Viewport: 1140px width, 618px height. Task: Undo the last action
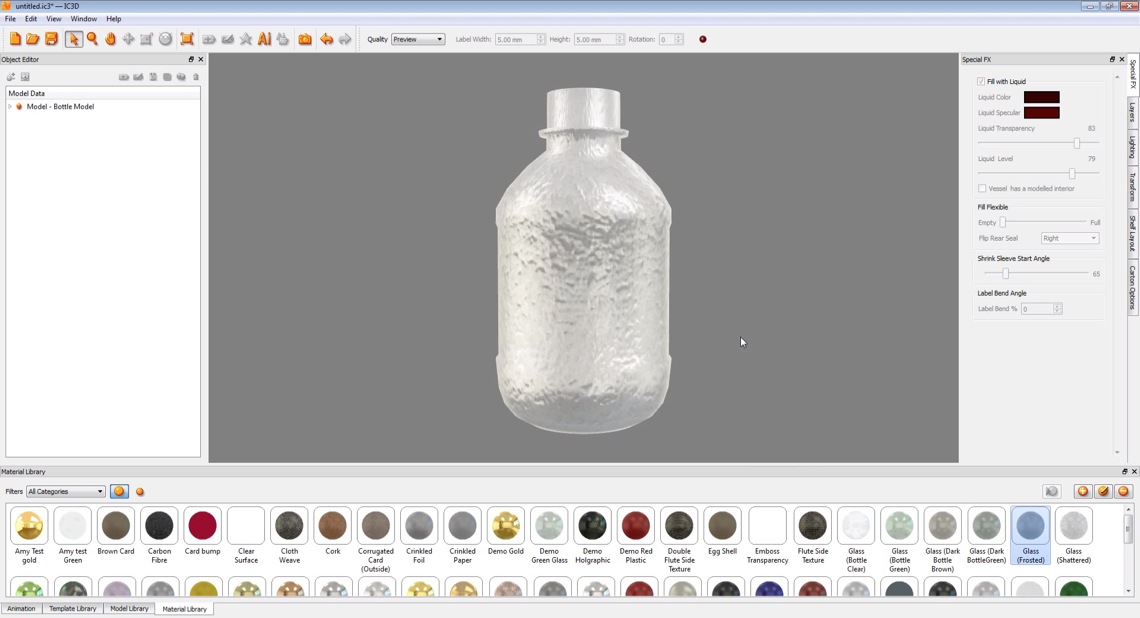[x=326, y=39]
